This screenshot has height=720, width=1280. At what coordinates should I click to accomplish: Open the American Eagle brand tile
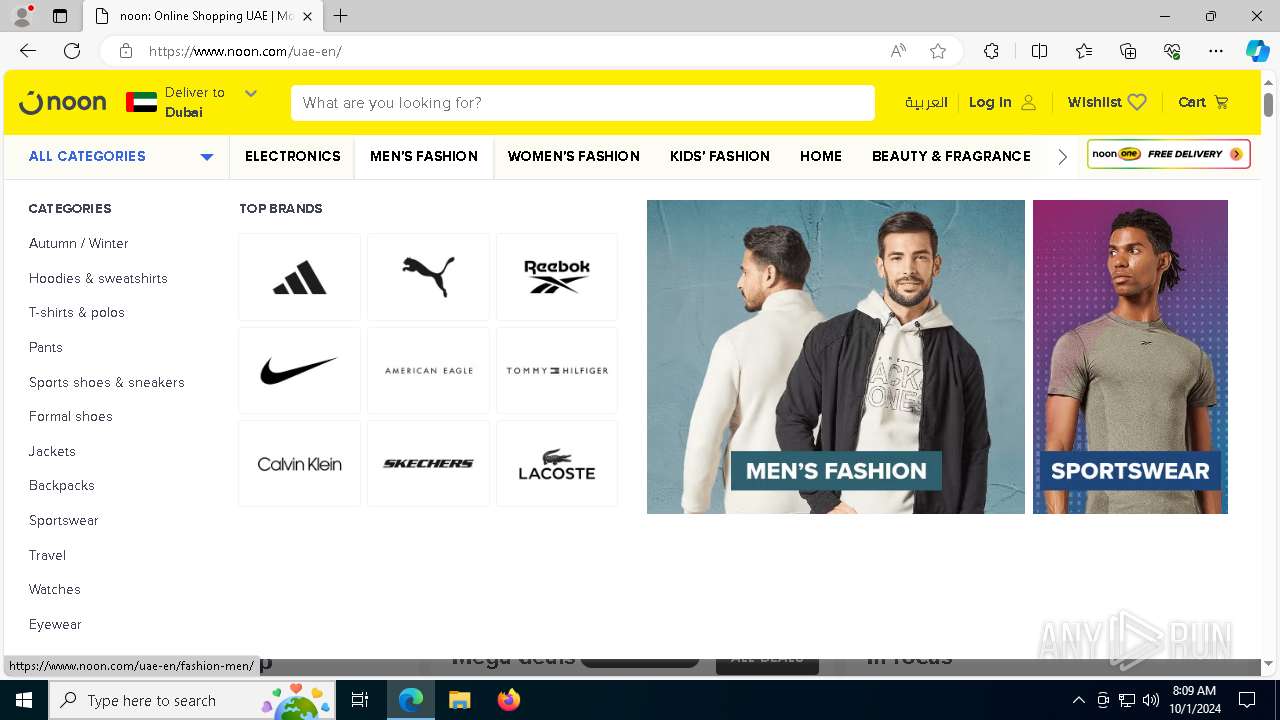428,370
